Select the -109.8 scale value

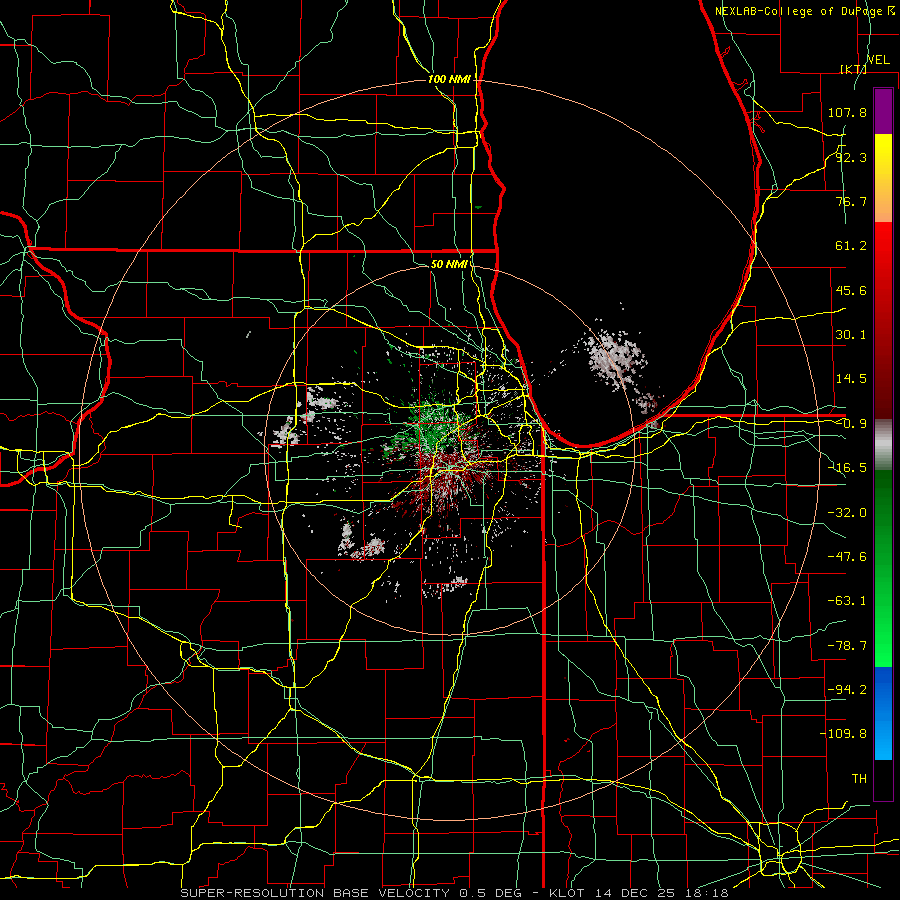tap(843, 734)
